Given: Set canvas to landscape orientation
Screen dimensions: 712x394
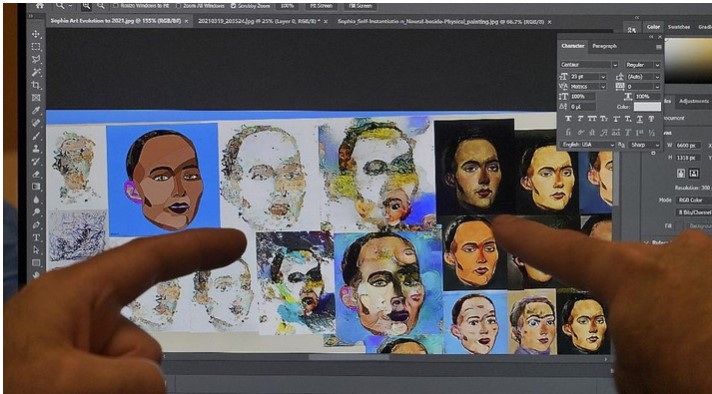Looking at the screenshot, I should coord(694,173).
